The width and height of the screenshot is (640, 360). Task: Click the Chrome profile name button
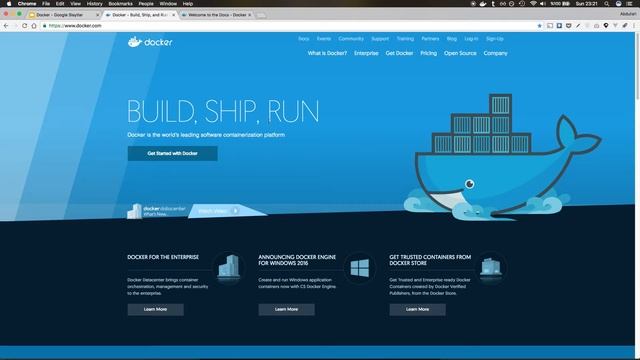pyautogui.click(x=628, y=14)
